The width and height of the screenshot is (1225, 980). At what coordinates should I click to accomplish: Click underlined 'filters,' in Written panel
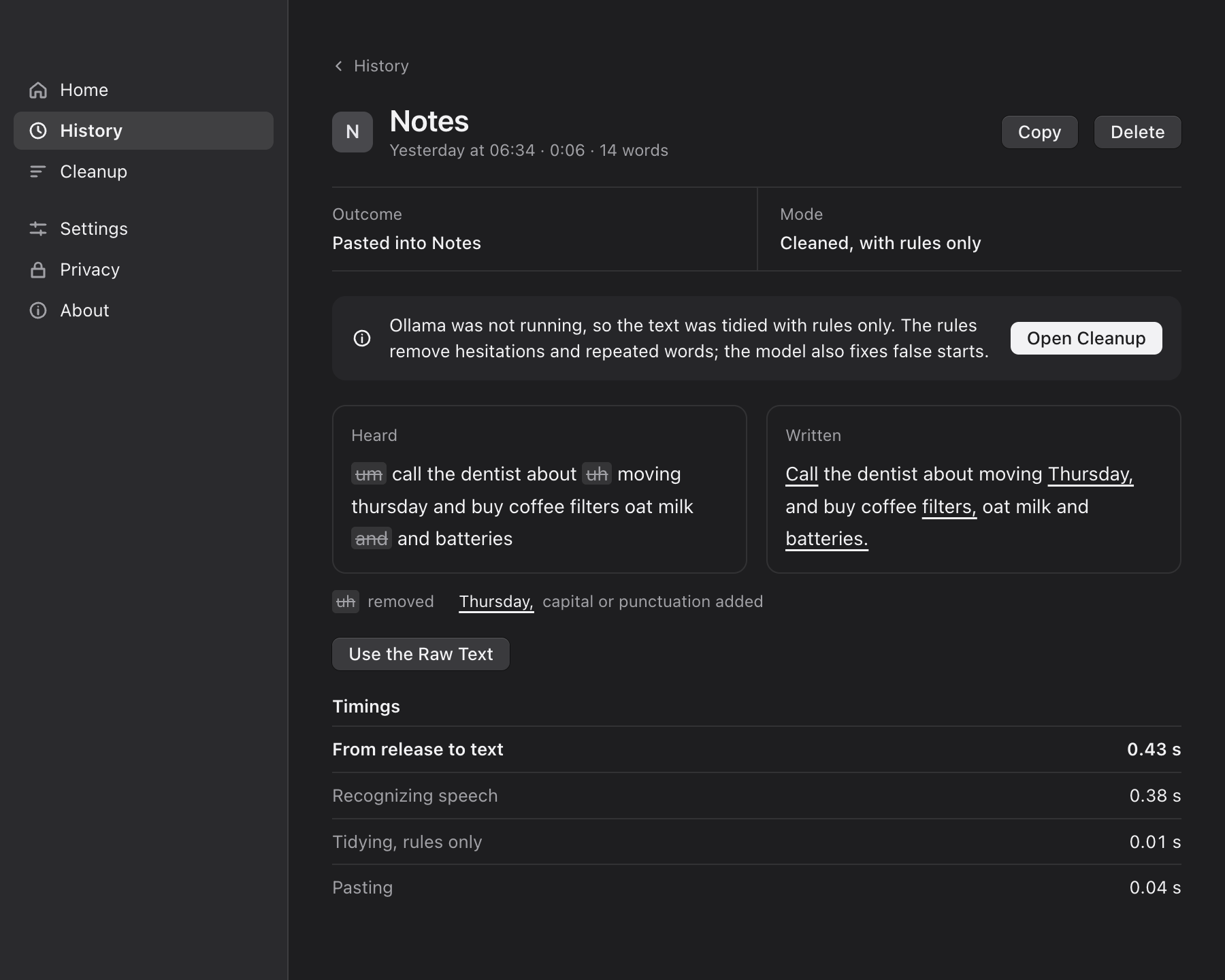click(x=949, y=506)
